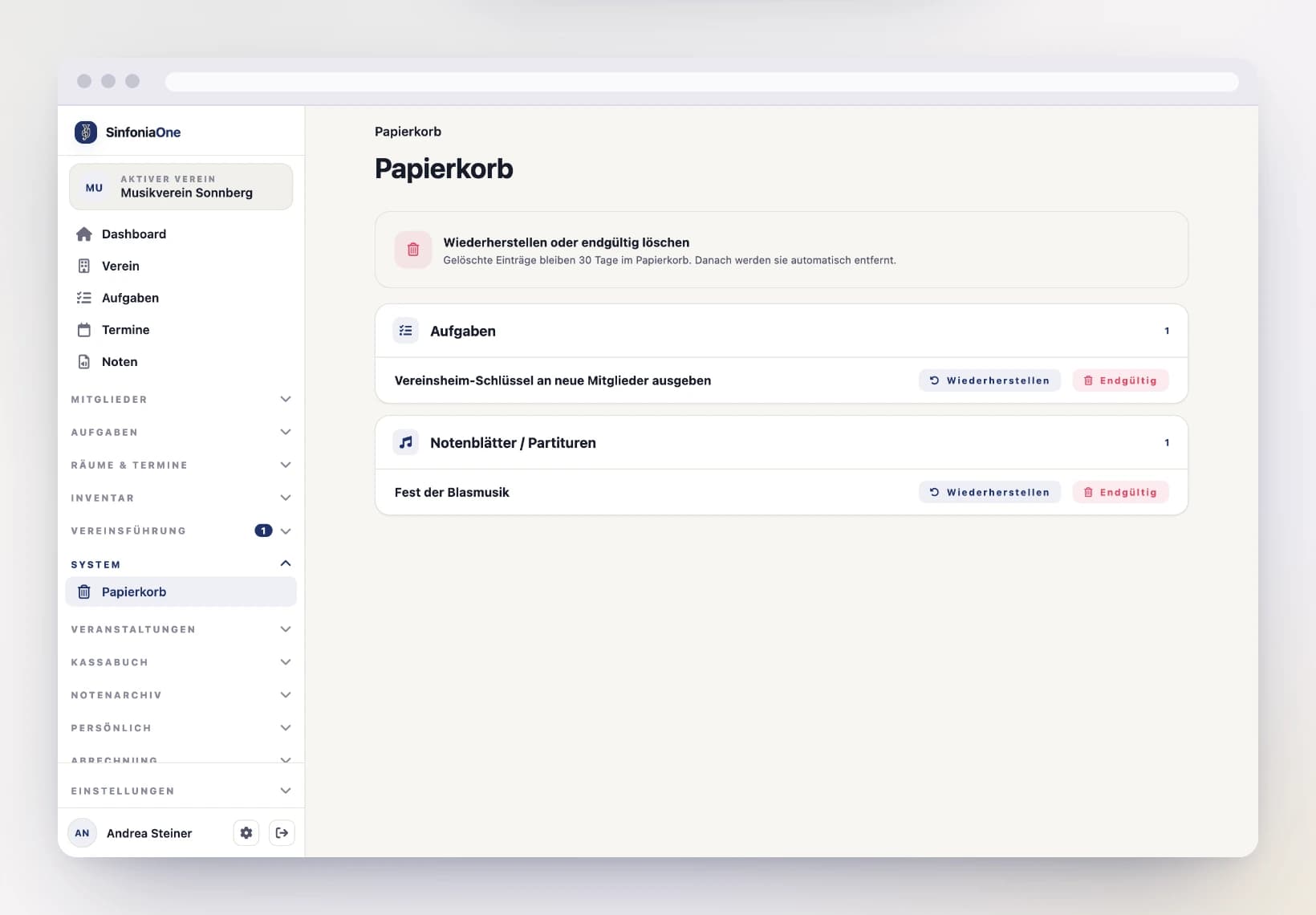1316x915 pixels.
Task: Restore Fest der Blasmusik
Action: pos(989,492)
